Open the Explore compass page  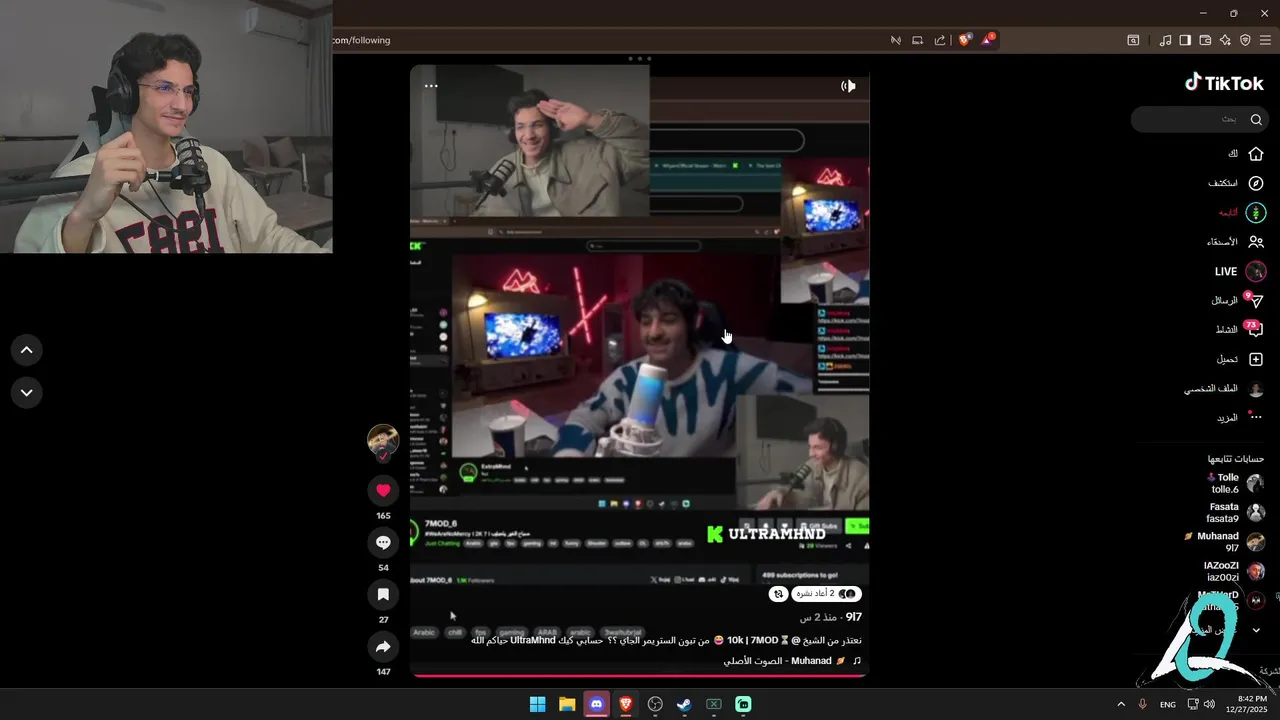click(1236, 183)
